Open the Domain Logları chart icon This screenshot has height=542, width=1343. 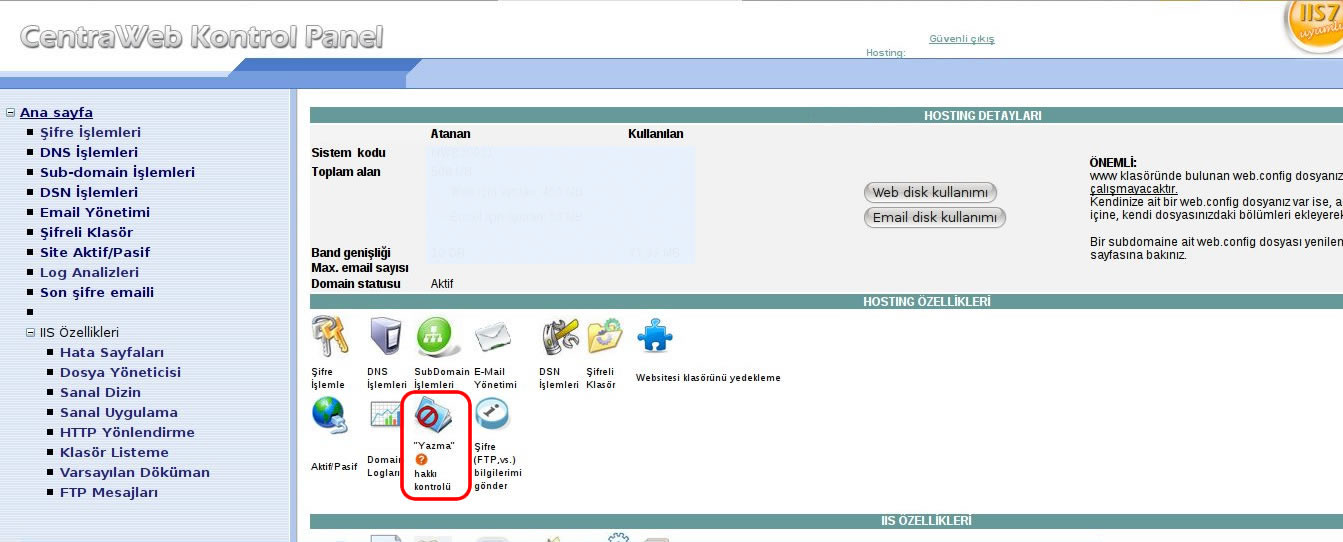pyautogui.click(x=385, y=414)
